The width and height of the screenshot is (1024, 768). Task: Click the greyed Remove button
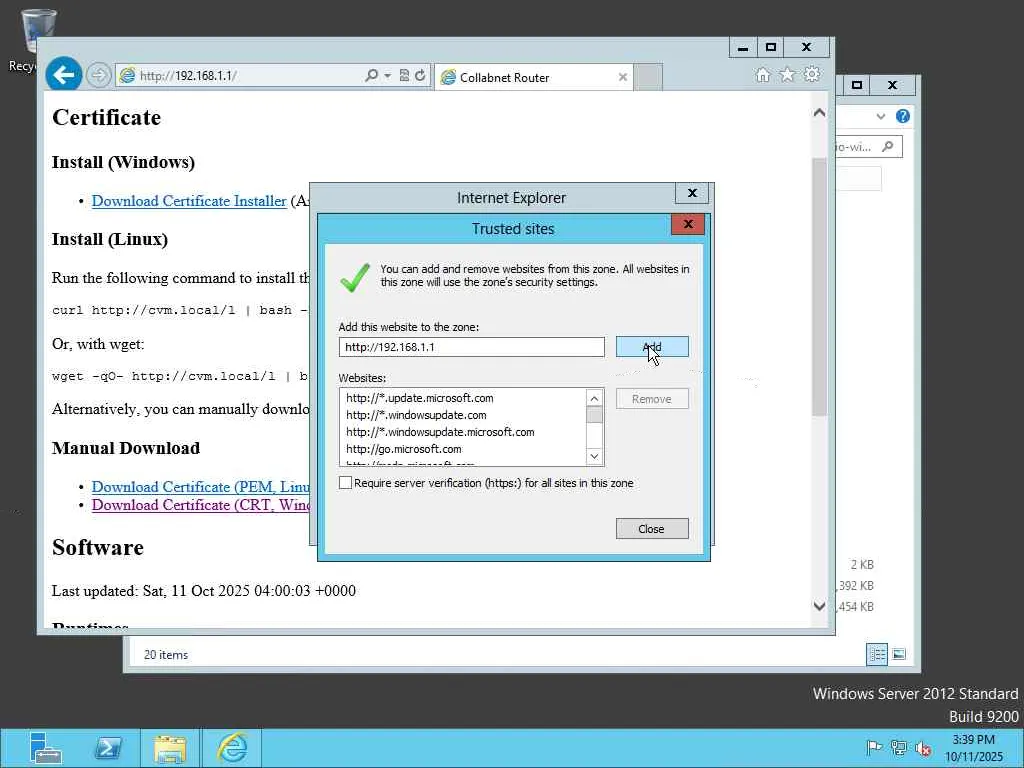coord(652,399)
